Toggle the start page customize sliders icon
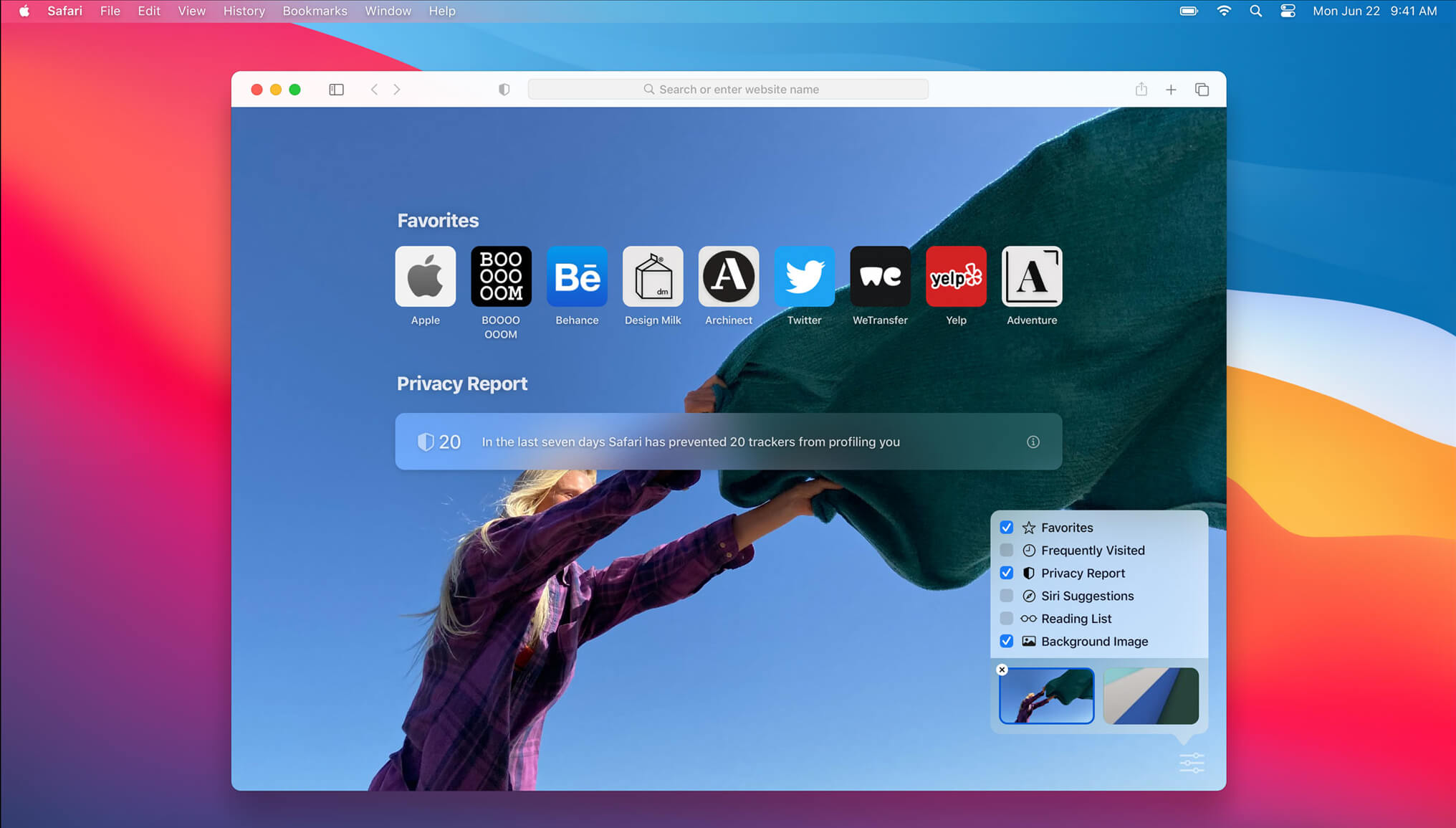 point(1192,763)
